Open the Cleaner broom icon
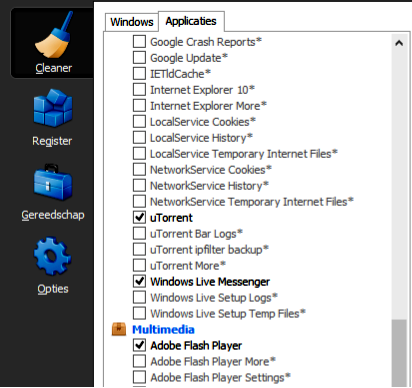This screenshot has width=412, height=388. 53,35
